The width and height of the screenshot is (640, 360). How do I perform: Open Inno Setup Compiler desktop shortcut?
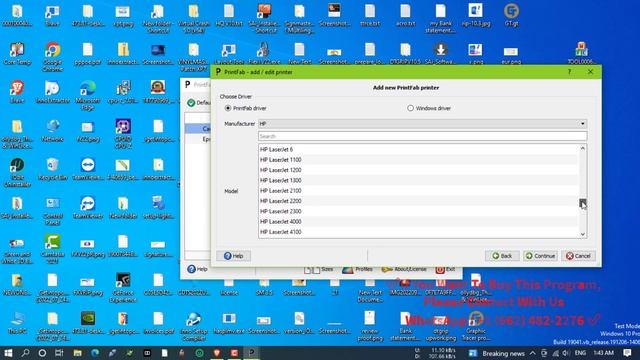(x=193, y=326)
